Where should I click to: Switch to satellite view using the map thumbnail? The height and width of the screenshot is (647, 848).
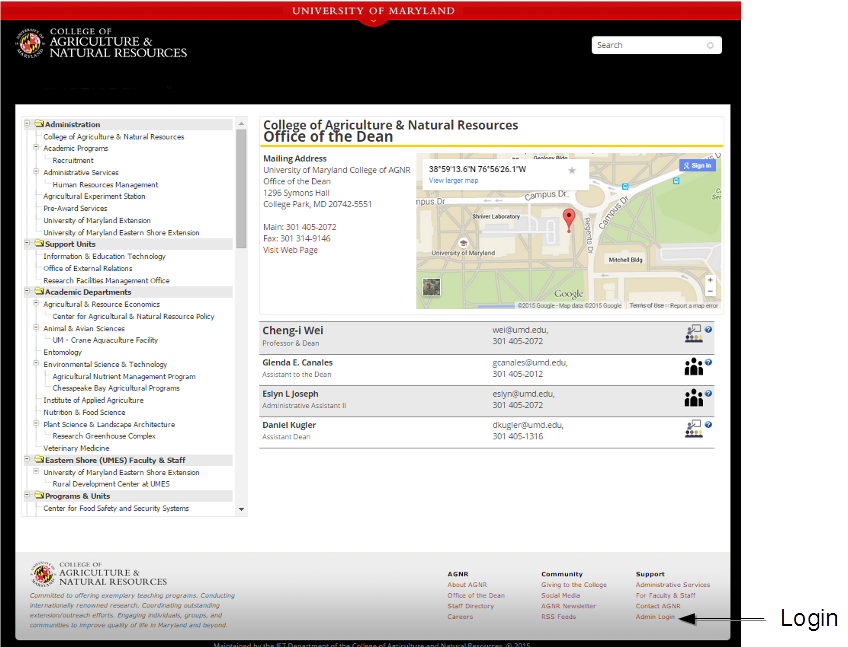(x=431, y=287)
